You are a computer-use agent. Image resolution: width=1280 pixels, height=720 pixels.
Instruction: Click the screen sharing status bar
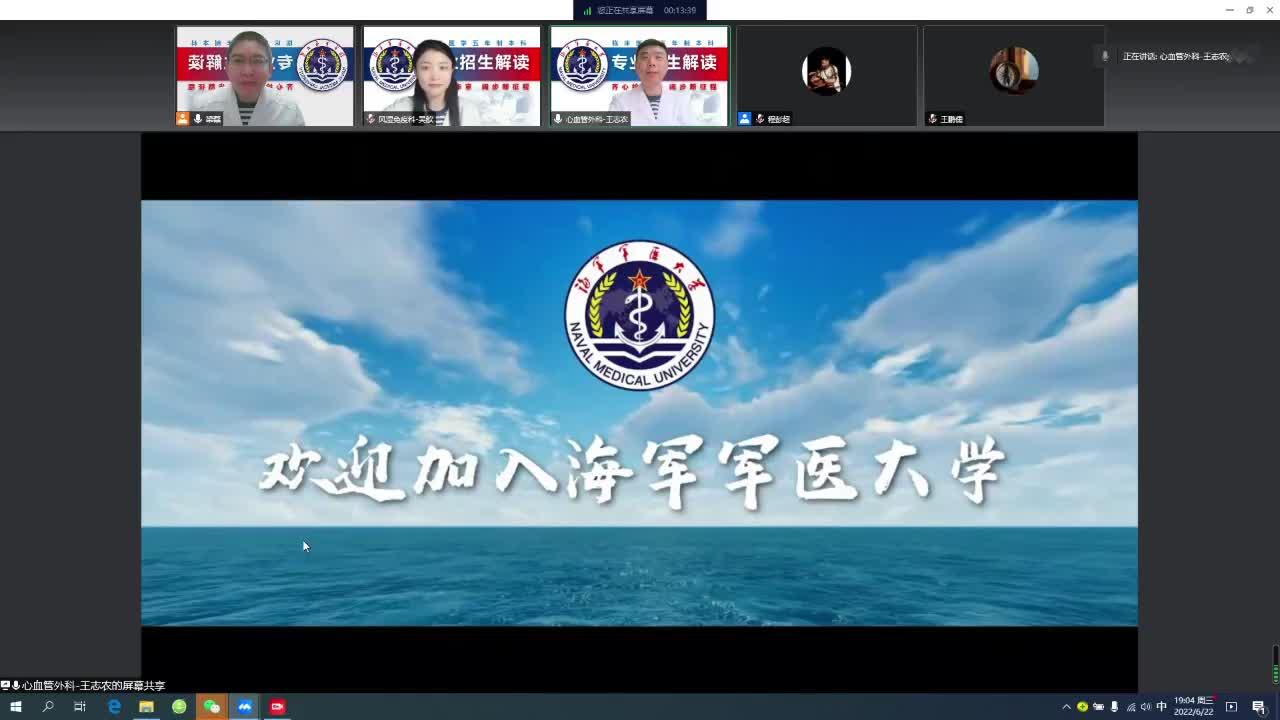[x=640, y=10]
